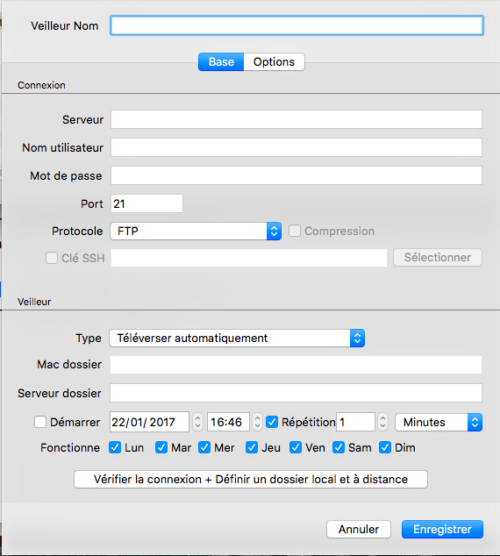Click the Répétition count stepper
The height and width of the screenshot is (556, 500).
tap(383, 422)
